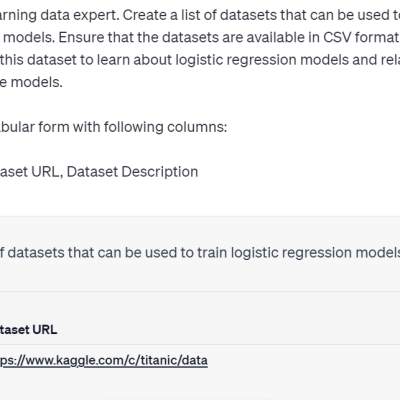Viewport: 400px width, 400px height.
Task: Click the response line about training logistic regression
Action: pos(200,253)
